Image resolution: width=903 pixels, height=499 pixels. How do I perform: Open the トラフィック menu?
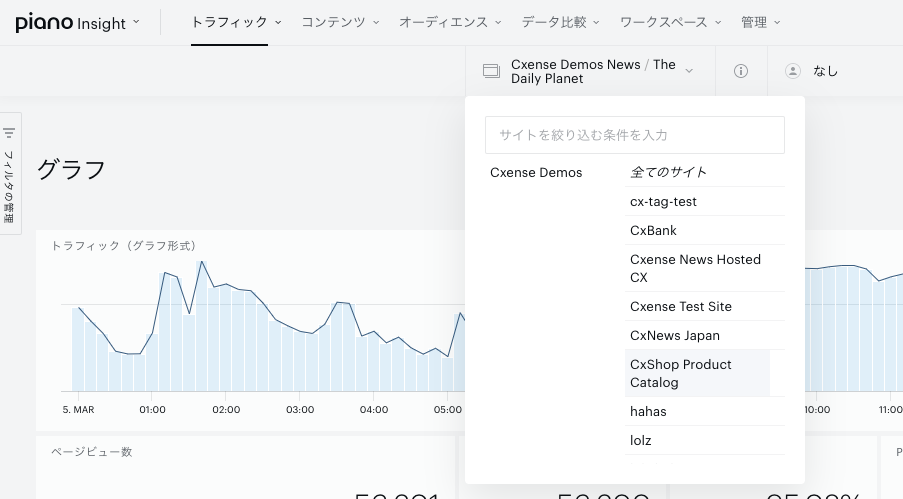tap(236, 22)
